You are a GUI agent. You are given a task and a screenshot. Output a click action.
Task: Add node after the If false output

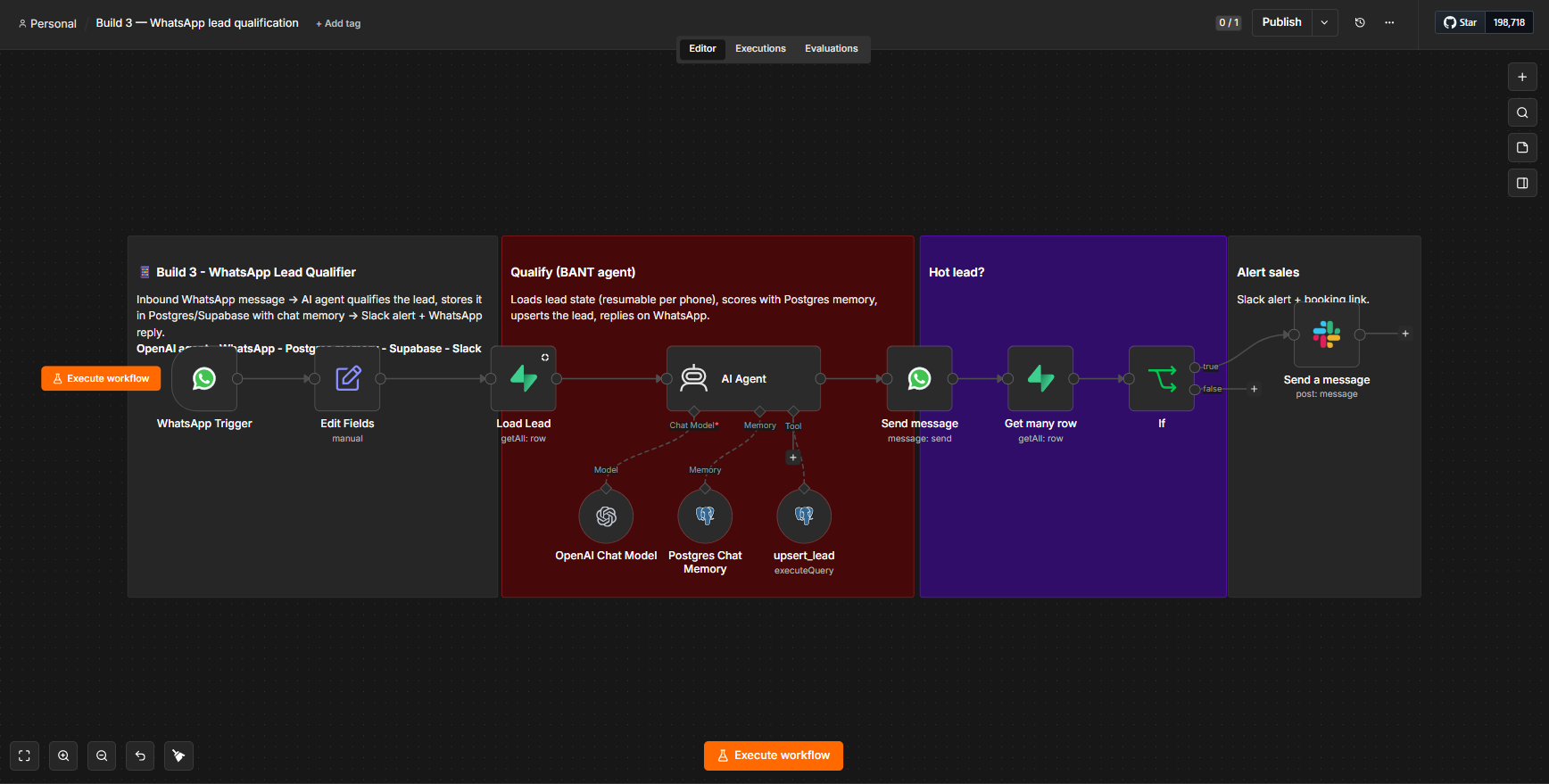coord(1254,389)
